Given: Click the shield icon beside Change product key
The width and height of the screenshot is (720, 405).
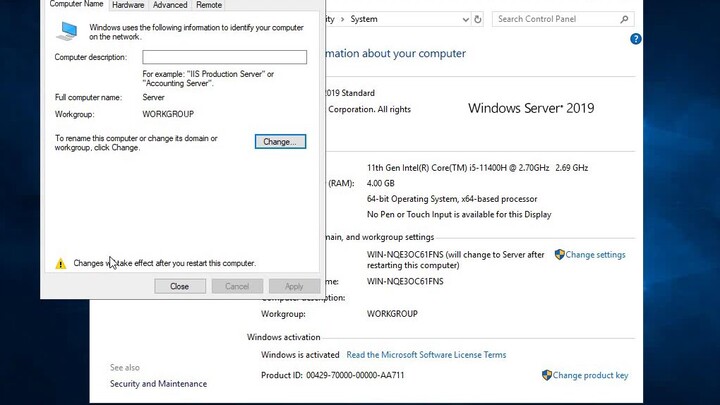Looking at the screenshot, I should 547,375.
